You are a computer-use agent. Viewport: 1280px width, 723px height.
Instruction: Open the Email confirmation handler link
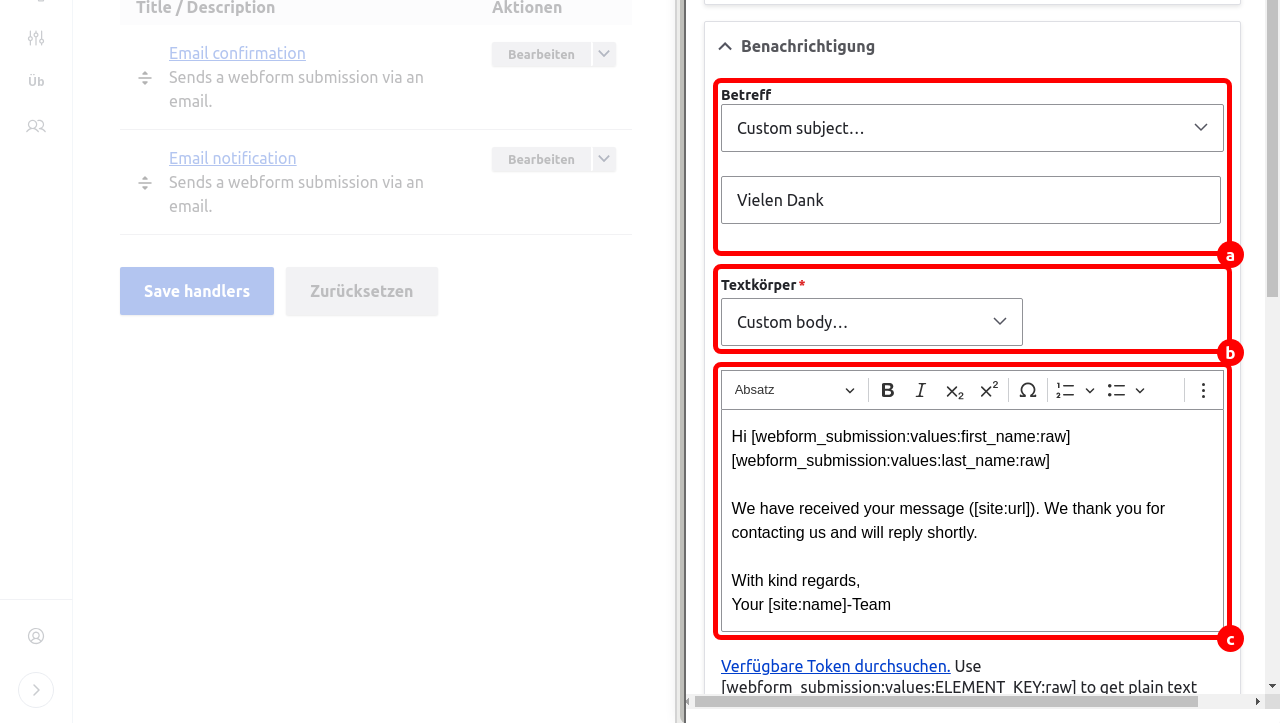pyautogui.click(x=237, y=53)
